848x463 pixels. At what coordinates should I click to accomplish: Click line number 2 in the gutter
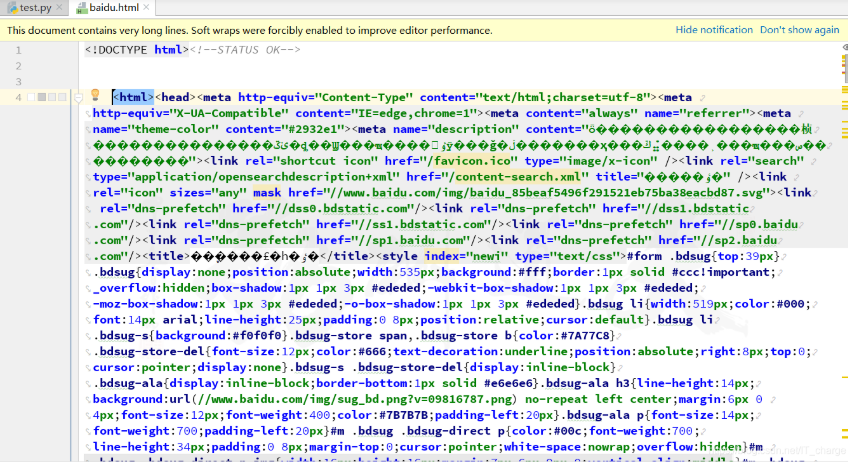click(x=18, y=66)
